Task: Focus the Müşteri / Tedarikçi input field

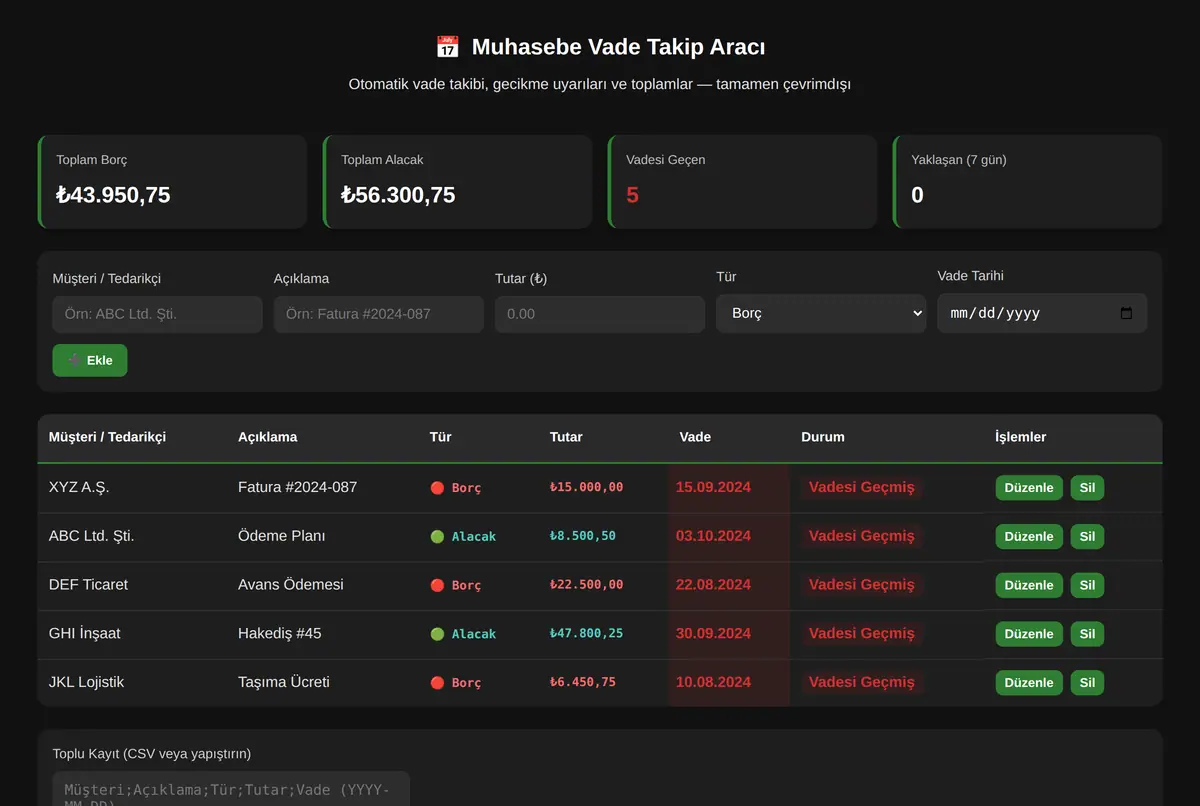Action: click(158, 314)
